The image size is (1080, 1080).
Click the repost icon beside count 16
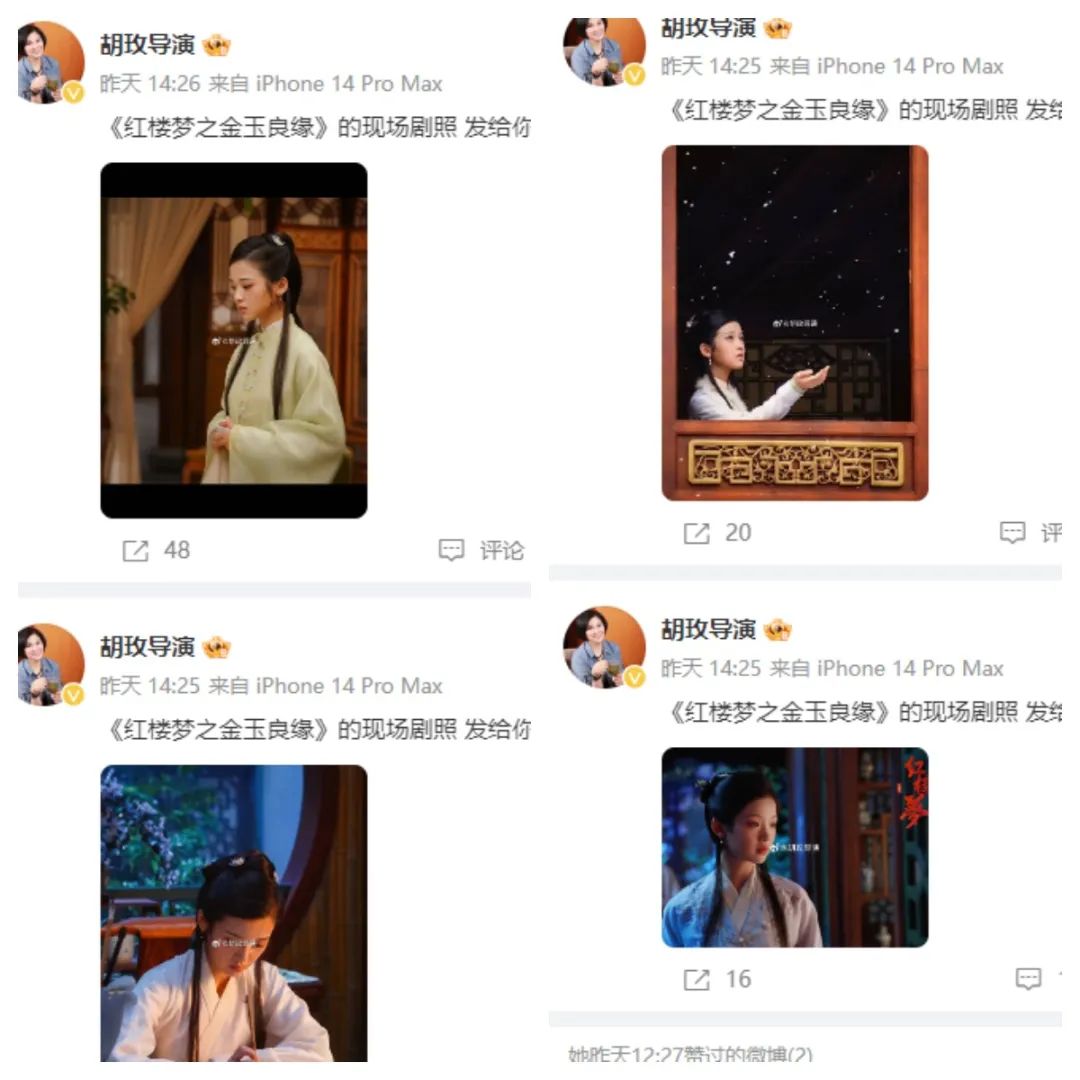pyautogui.click(x=696, y=979)
